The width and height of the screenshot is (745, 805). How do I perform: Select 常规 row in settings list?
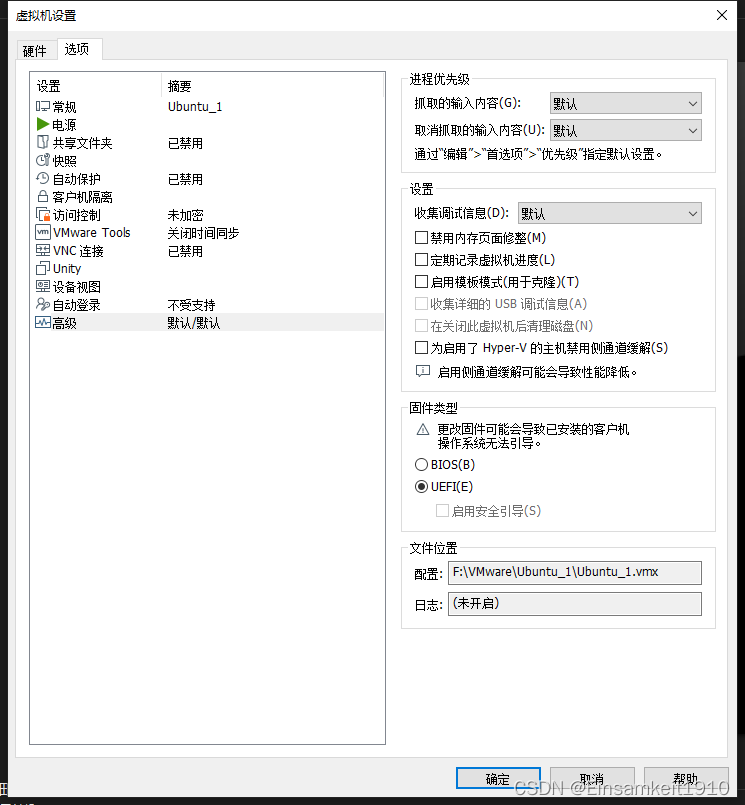click(207, 106)
